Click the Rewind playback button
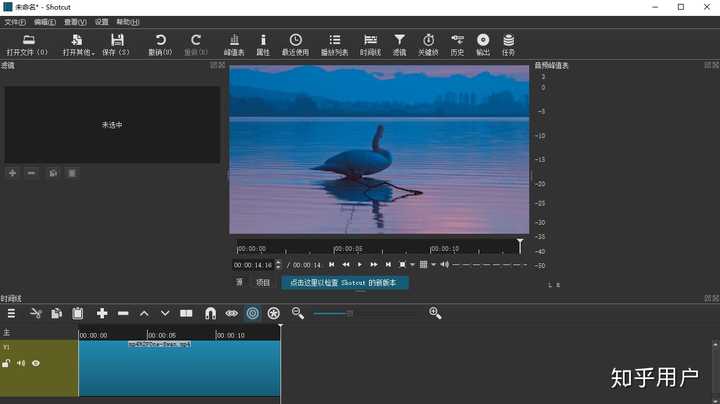Image resolution: width=720 pixels, height=404 pixels. coord(346,264)
